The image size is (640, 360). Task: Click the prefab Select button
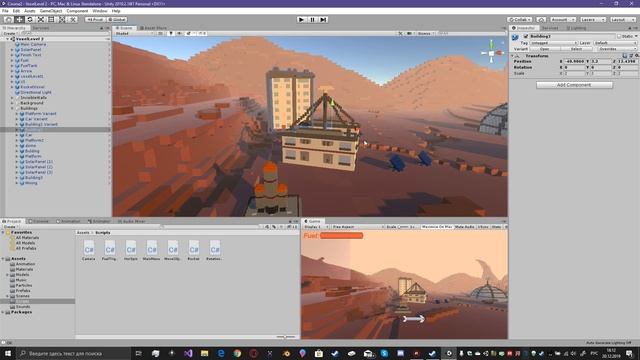click(576, 49)
